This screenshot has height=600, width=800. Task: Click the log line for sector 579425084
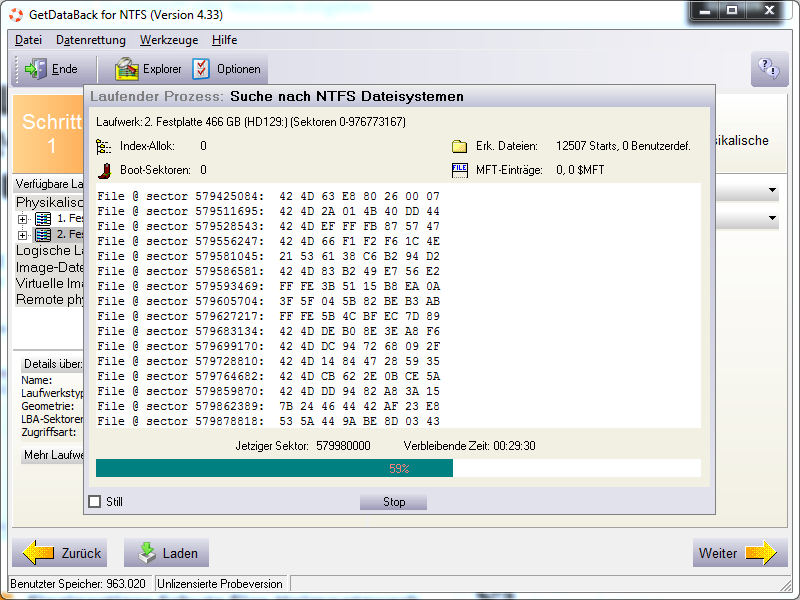coord(268,196)
